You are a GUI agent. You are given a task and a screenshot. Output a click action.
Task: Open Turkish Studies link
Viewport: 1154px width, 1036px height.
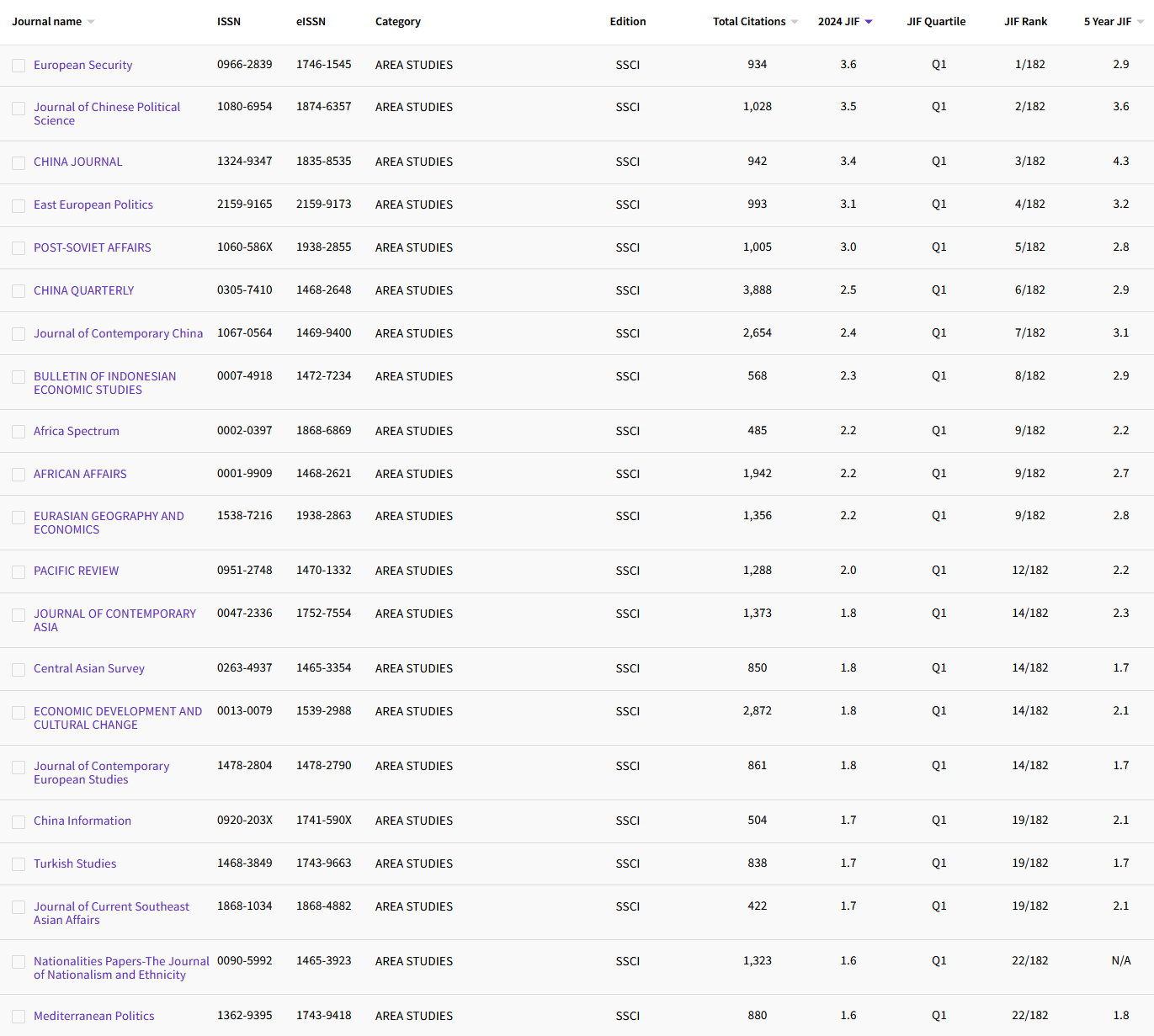[x=75, y=863]
